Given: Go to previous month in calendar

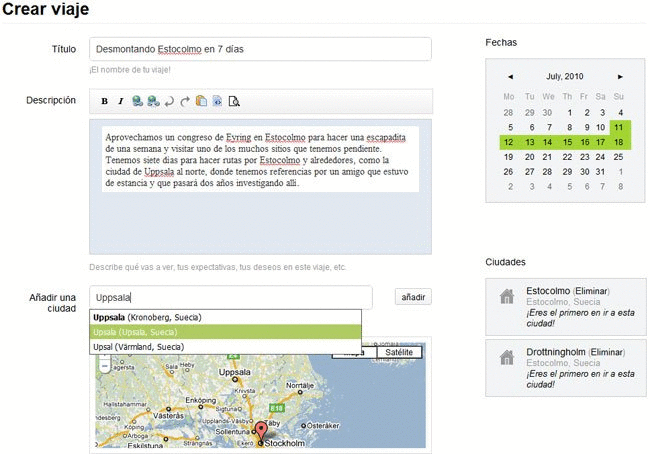Looking at the screenshot, I should click(510, 77).
